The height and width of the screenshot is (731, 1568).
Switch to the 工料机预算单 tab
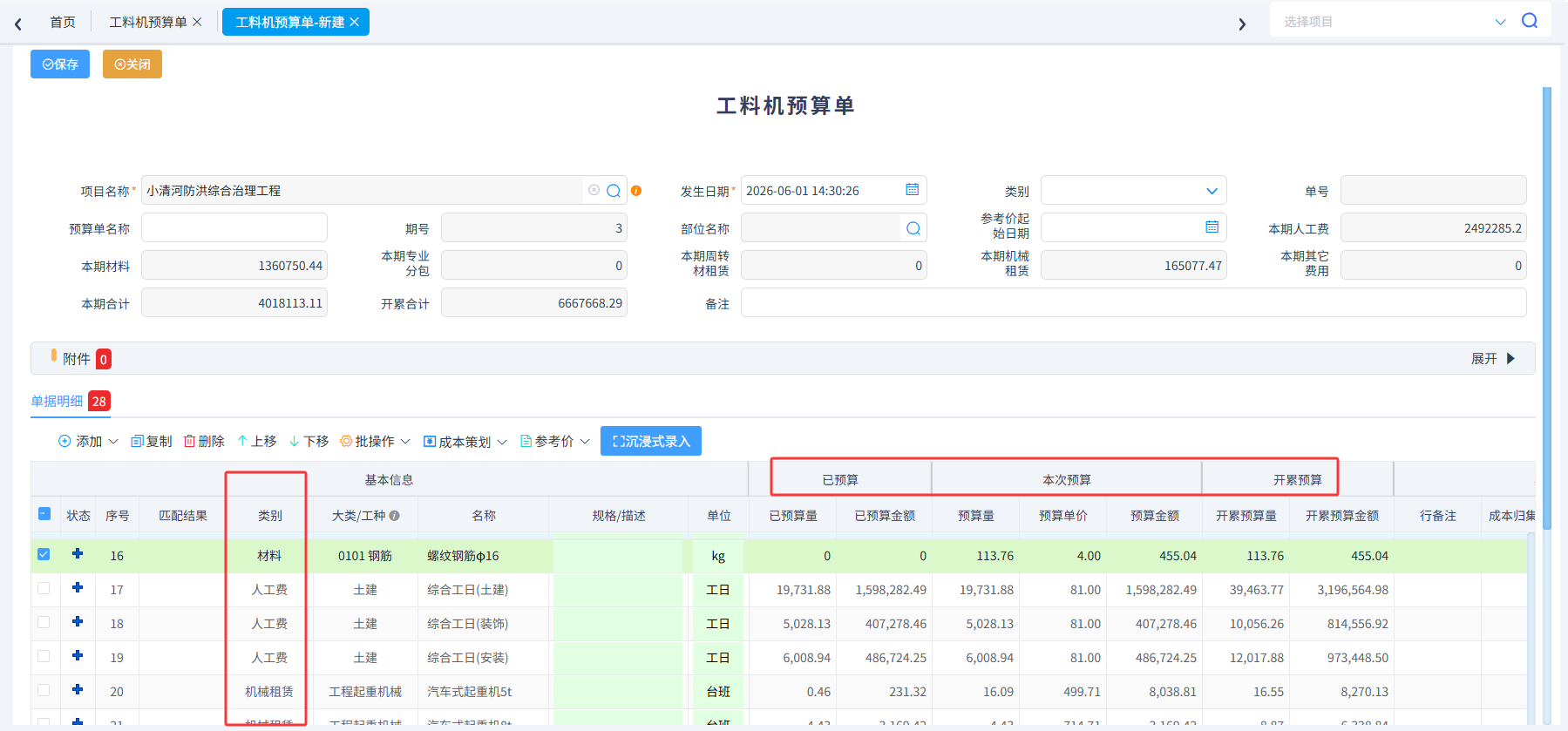147,22
